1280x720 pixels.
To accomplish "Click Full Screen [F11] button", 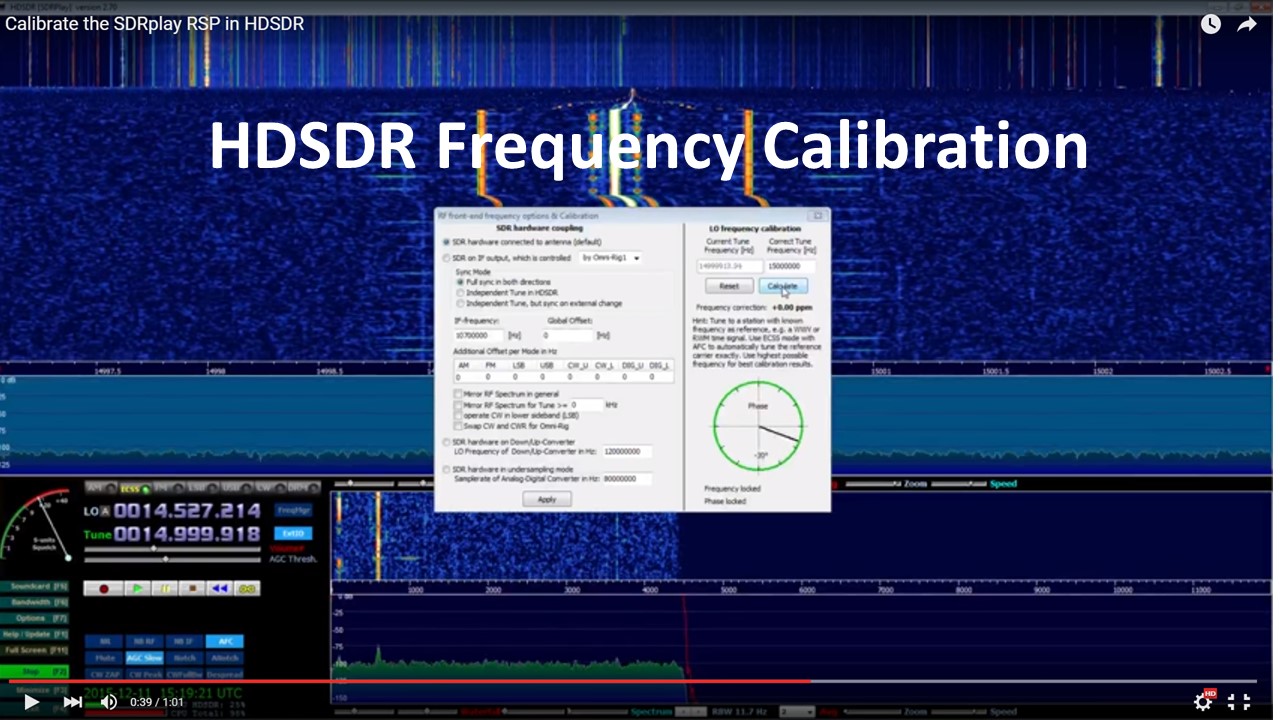I will tap(35, 650).
